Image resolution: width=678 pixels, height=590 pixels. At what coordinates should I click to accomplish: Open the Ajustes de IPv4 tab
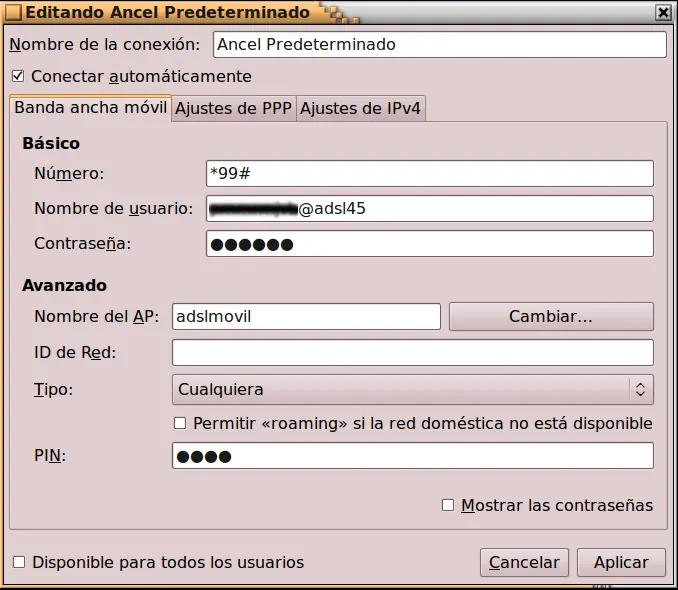[361, 108]
